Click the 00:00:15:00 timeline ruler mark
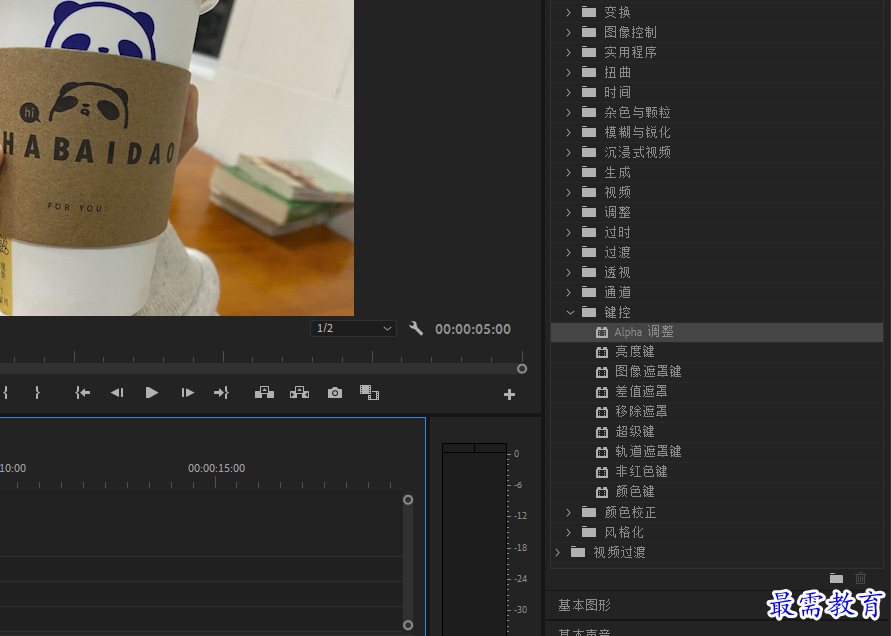 [x=216, y=468]
